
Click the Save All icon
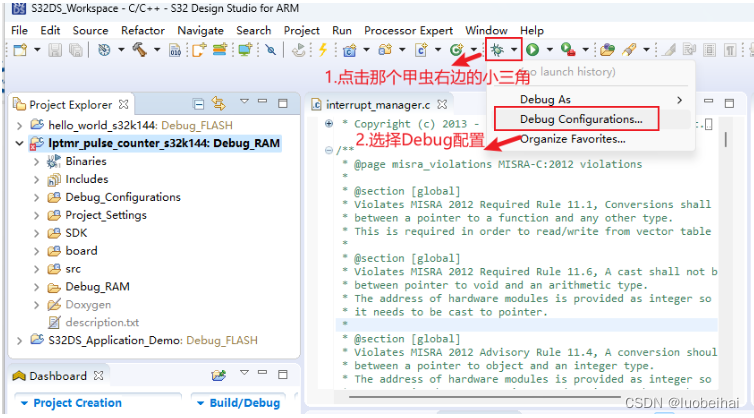pyautogui.click(x=75, y=50)
